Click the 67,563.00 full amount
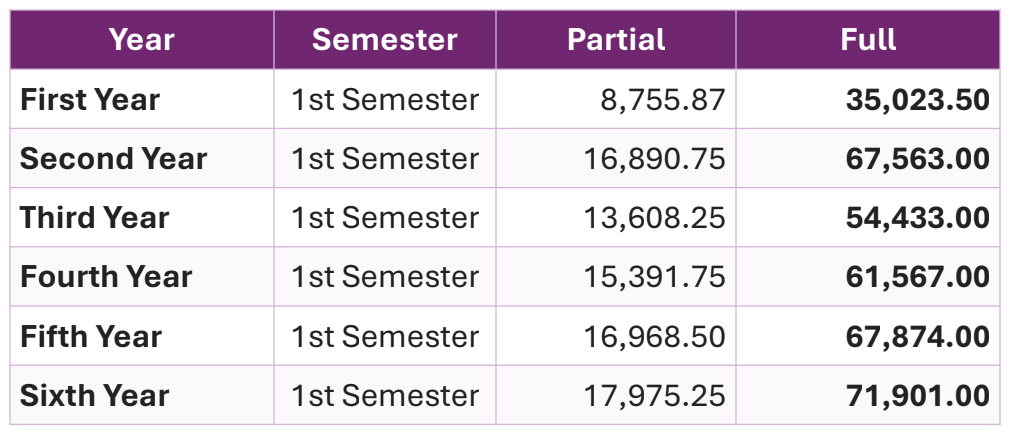This screenshot has width=1010, height=434. coord(917,159)
